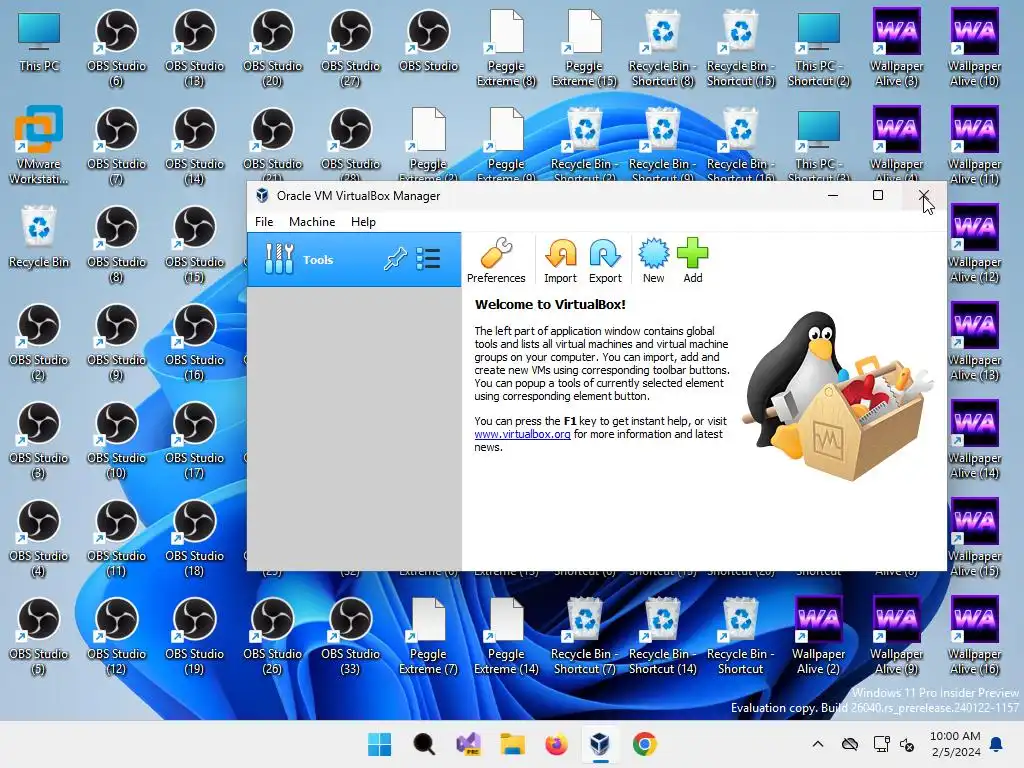Select OBS Studio (33) shortcut
The image size is (1024, 768).
click(350, 636)
